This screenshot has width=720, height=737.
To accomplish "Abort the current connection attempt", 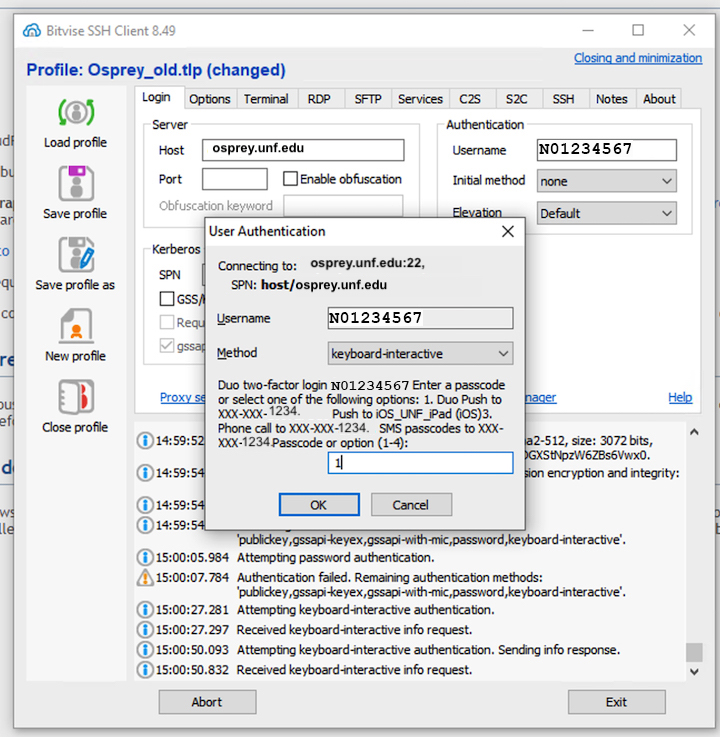I will pyautogui.click(x=207, y=702).
